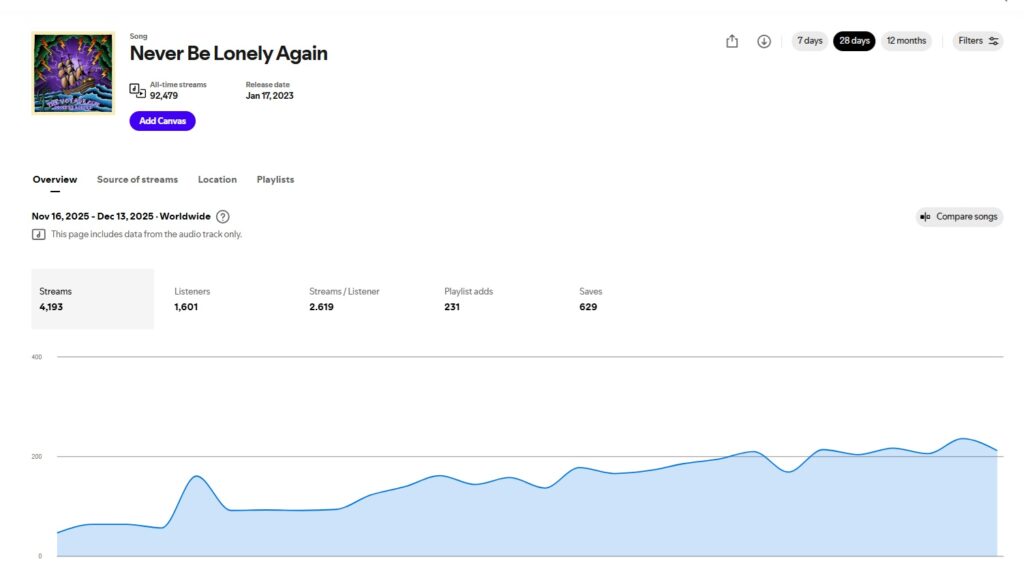1024x572 pixels.
Task: Open the Playlists tab
Action: click(x=275, y=180)
